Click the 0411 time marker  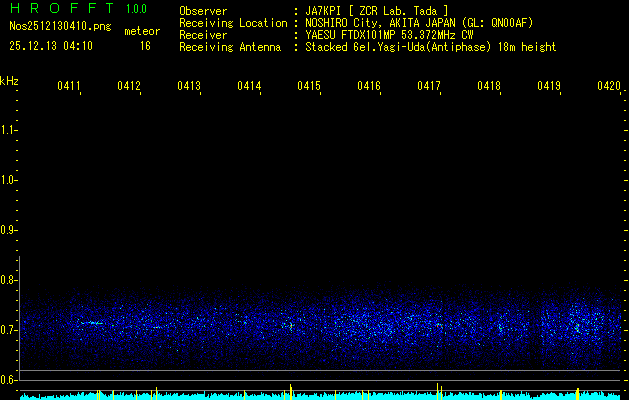coord(69,87)
